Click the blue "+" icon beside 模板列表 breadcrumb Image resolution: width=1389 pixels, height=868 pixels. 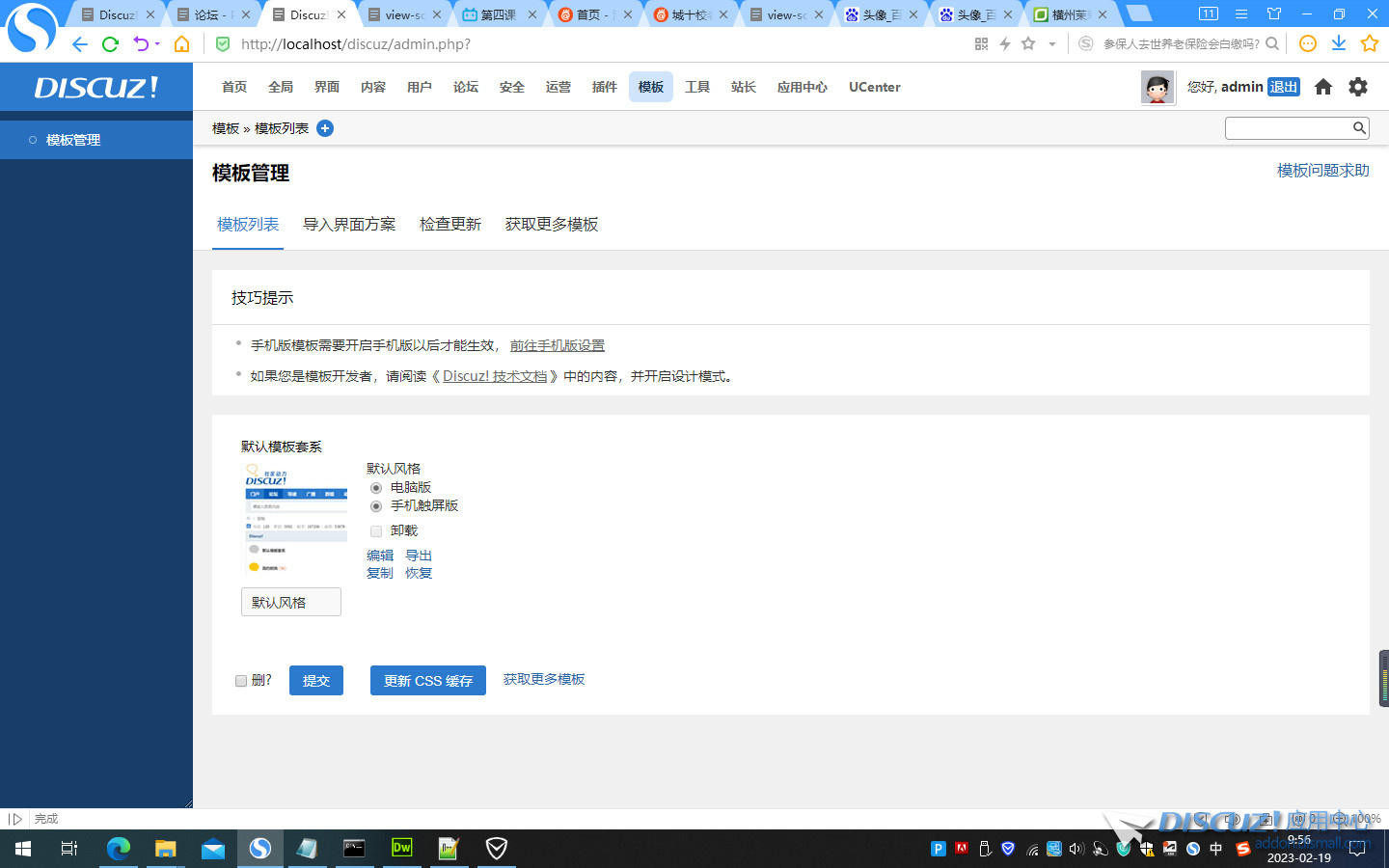click(x=325, y=127)
